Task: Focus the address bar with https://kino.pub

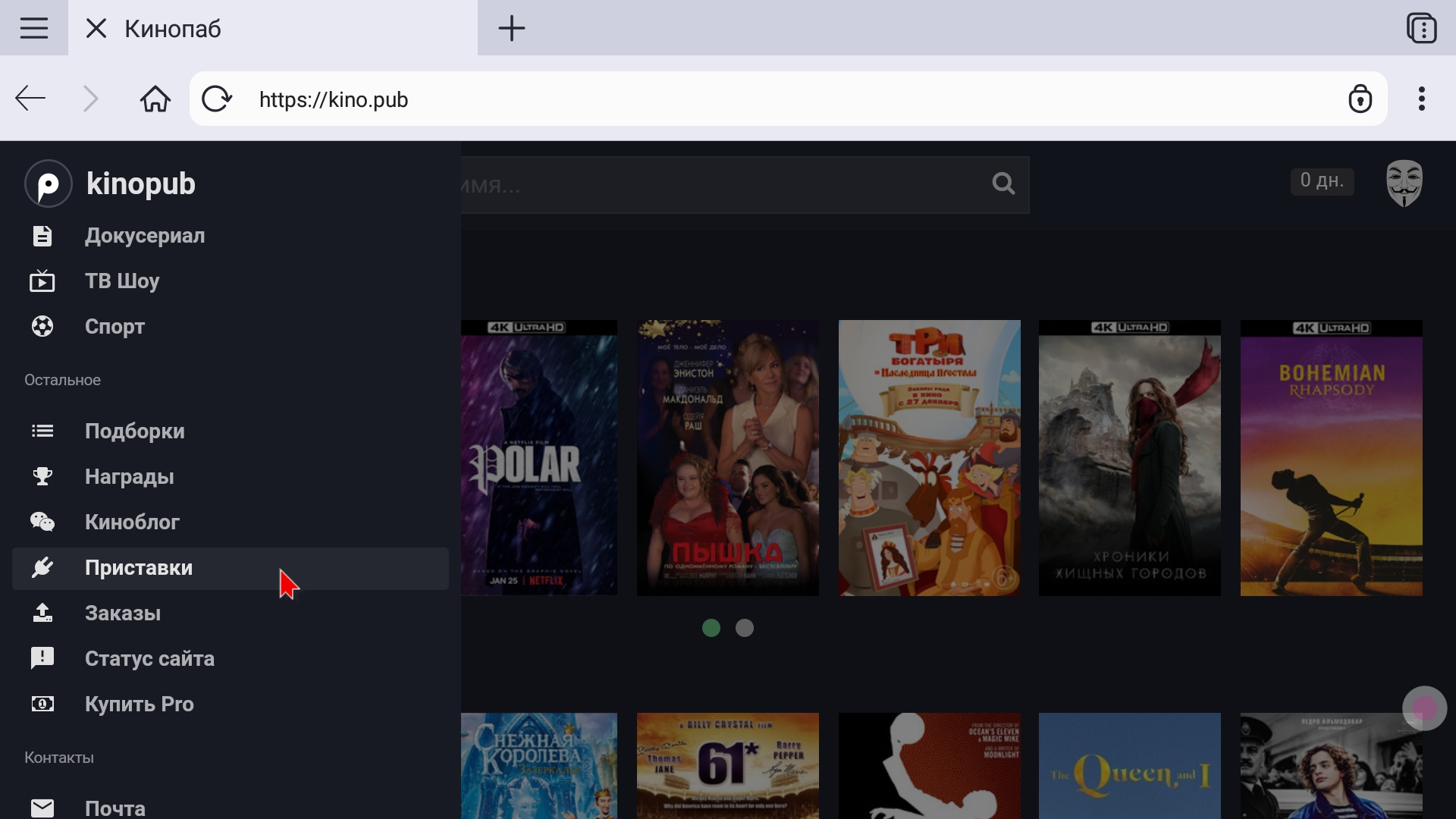Action: coord(789,99)
